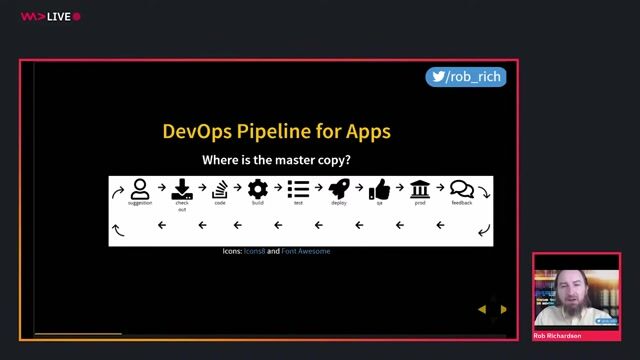Viewport: 640px width, 360px height.
Task: Click the check out download icon
Action: (182, 189)
